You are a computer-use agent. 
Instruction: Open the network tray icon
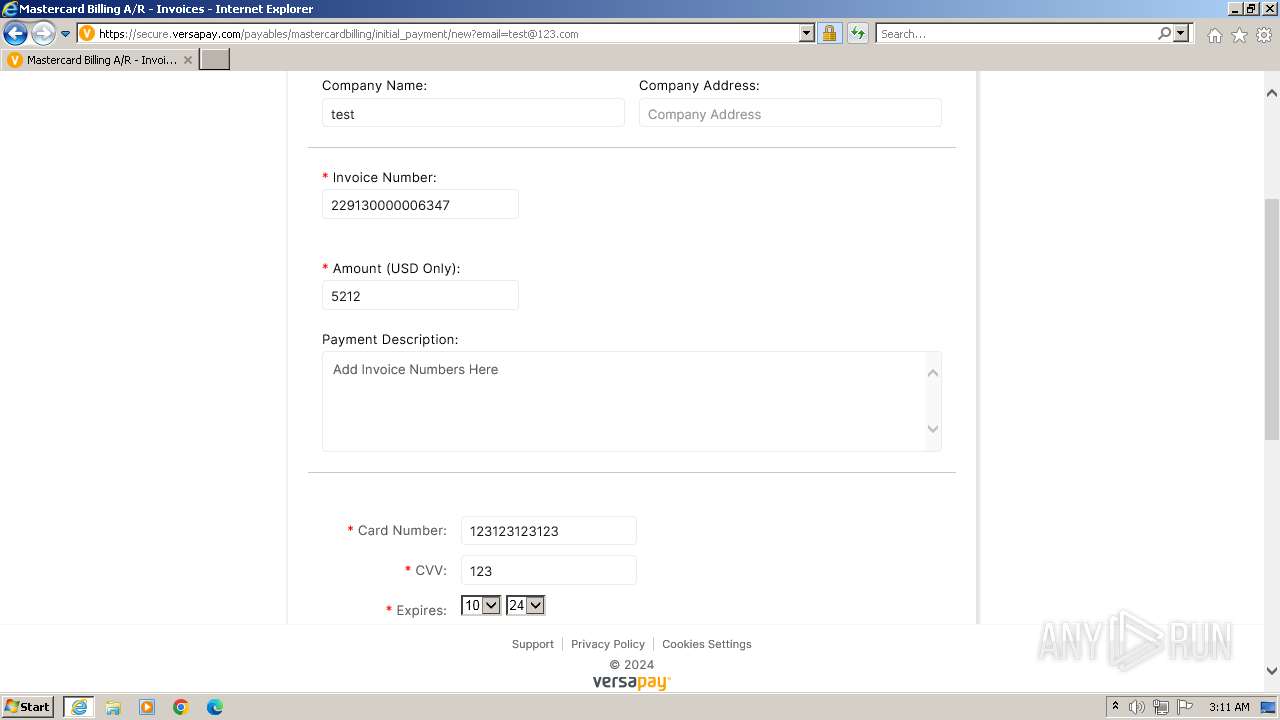tap(1161, 707)
